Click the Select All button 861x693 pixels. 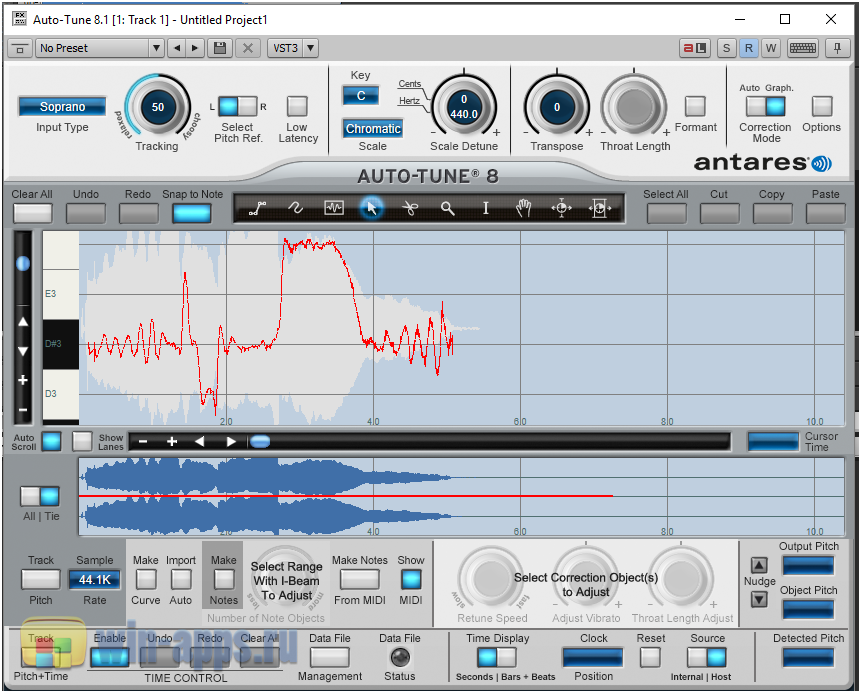666,214
